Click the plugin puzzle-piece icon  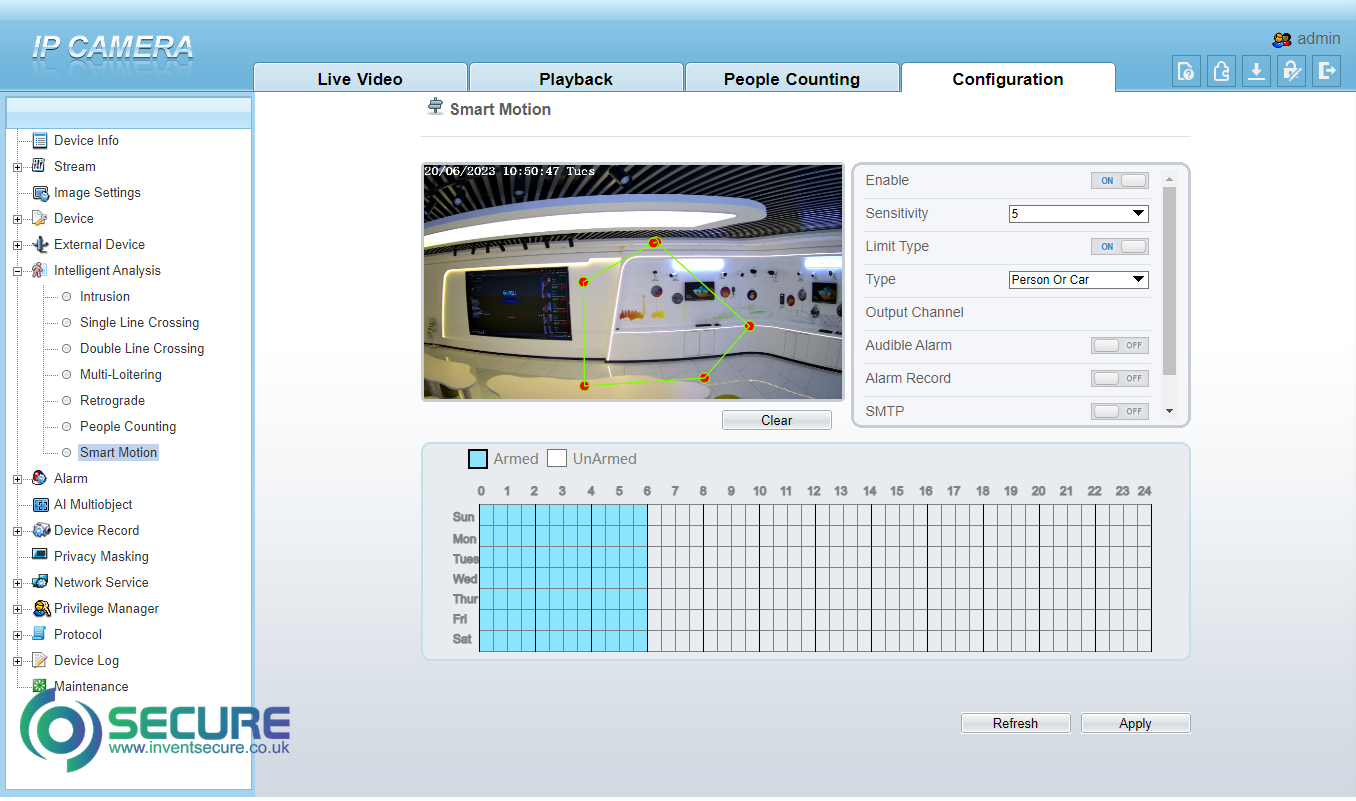point(1221,71)
